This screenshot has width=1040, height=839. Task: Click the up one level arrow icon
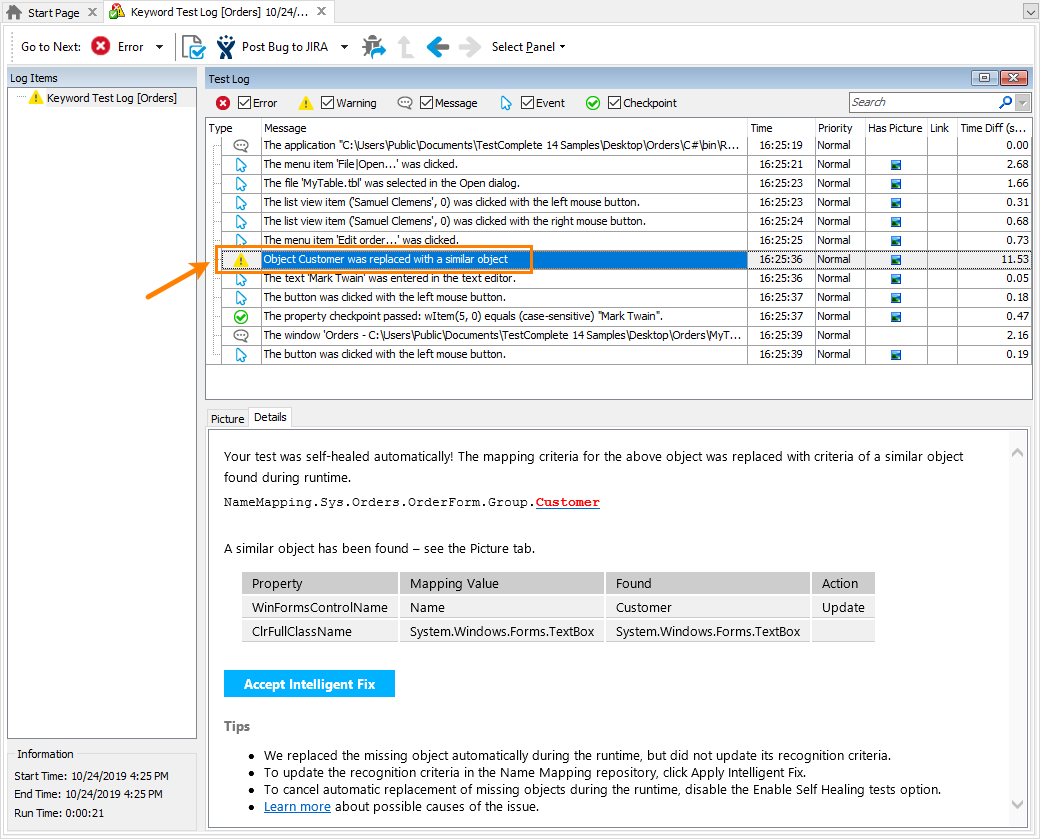[406, 46]
